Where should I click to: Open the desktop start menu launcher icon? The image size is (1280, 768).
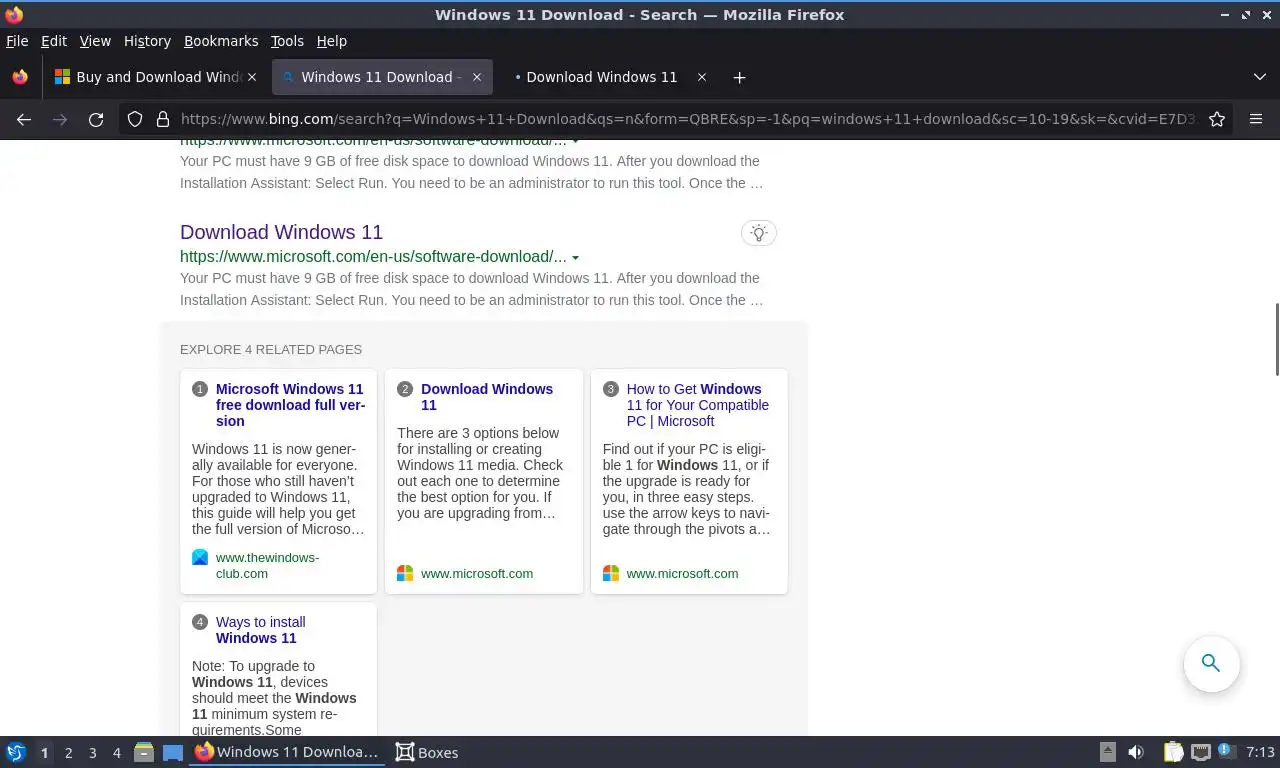tap(15, 752)
